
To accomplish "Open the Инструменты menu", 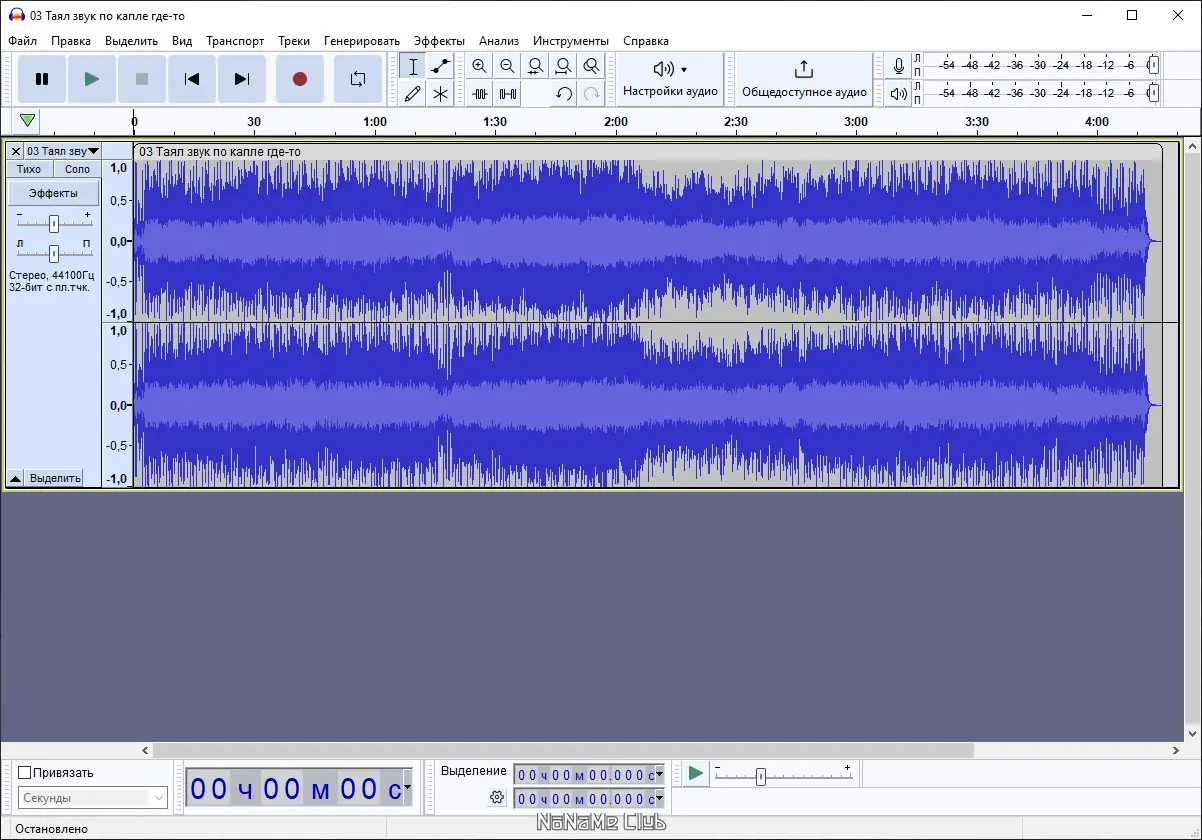I will (571, 41).
